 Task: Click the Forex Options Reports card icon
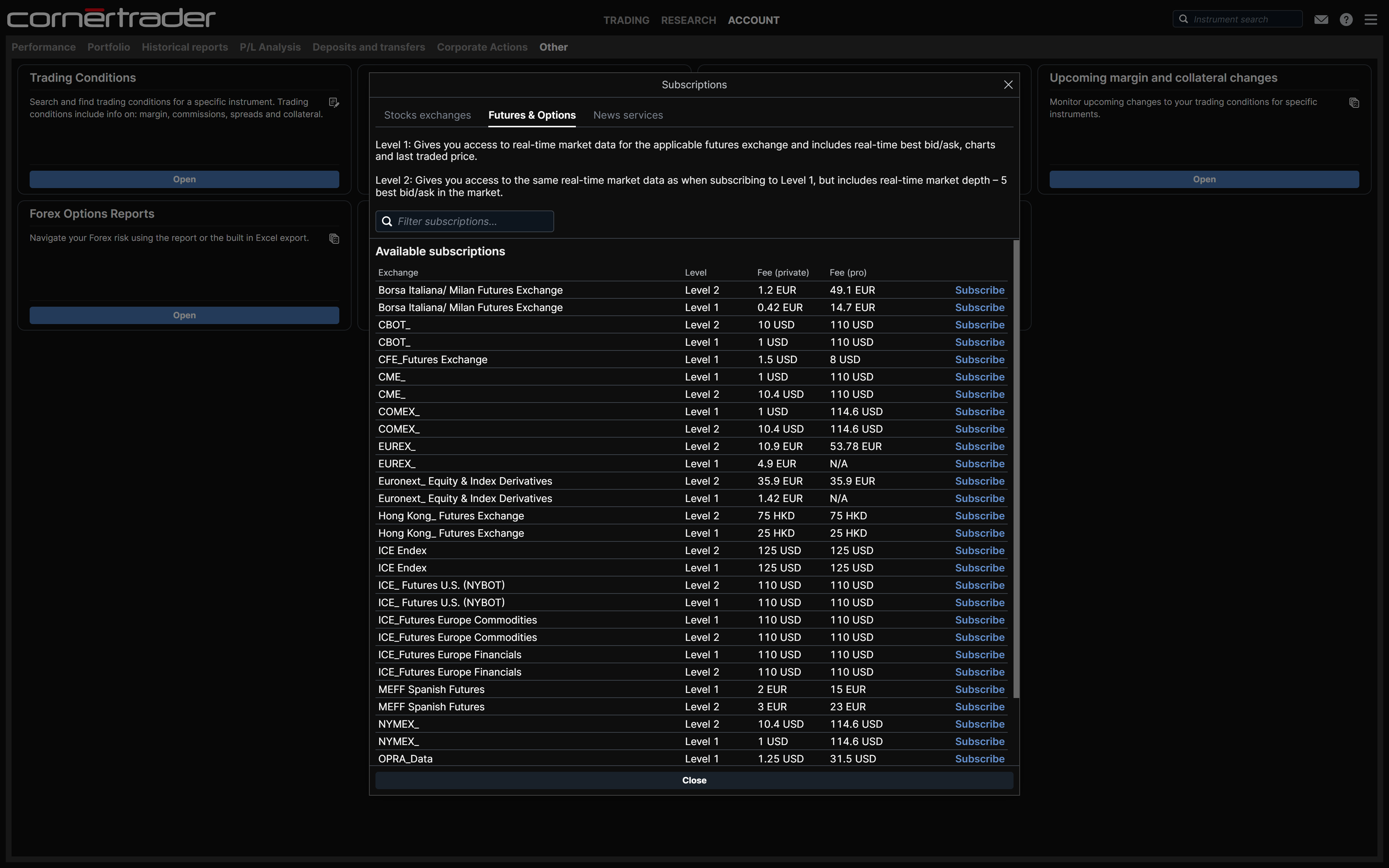[x=334, y=239]
